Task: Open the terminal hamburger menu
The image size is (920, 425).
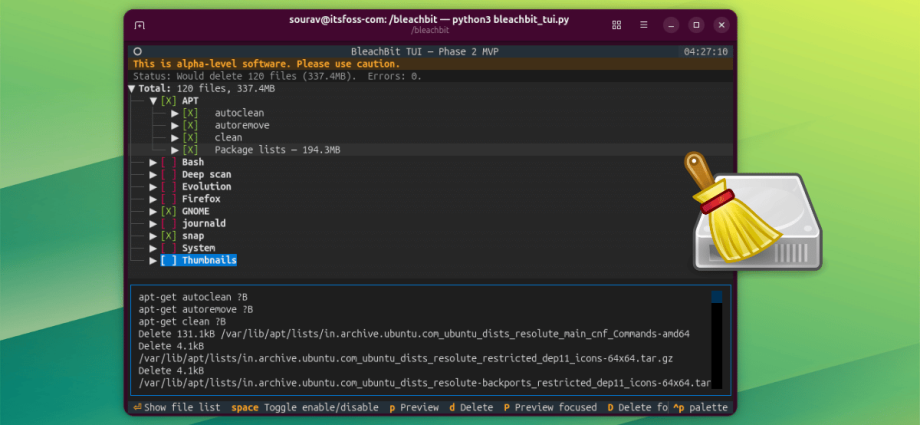Action: (x=644, y=25)
